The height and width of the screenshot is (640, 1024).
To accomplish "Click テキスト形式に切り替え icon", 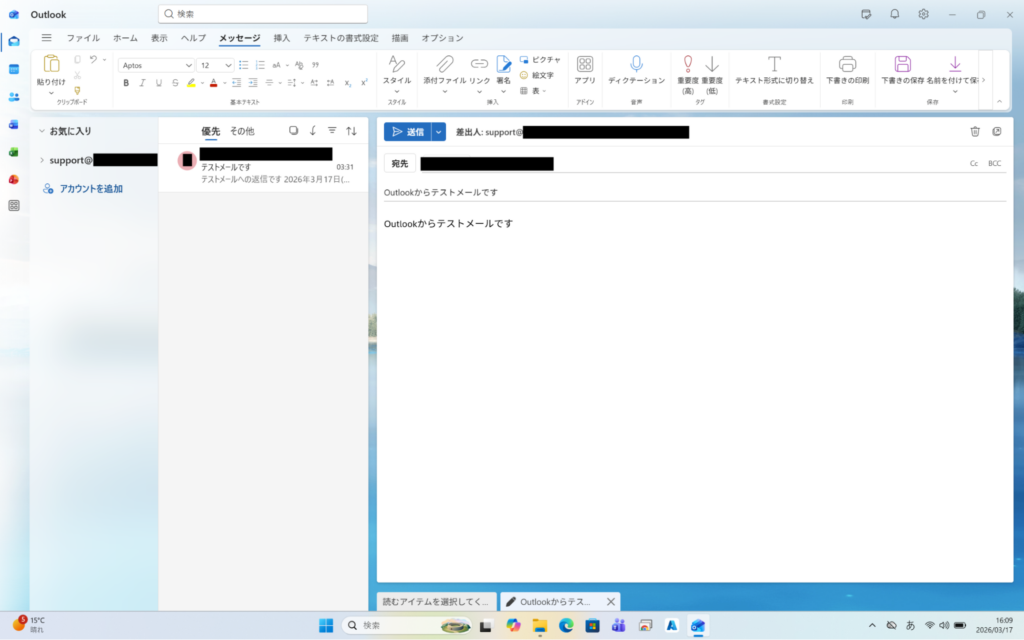I will 774,64.
